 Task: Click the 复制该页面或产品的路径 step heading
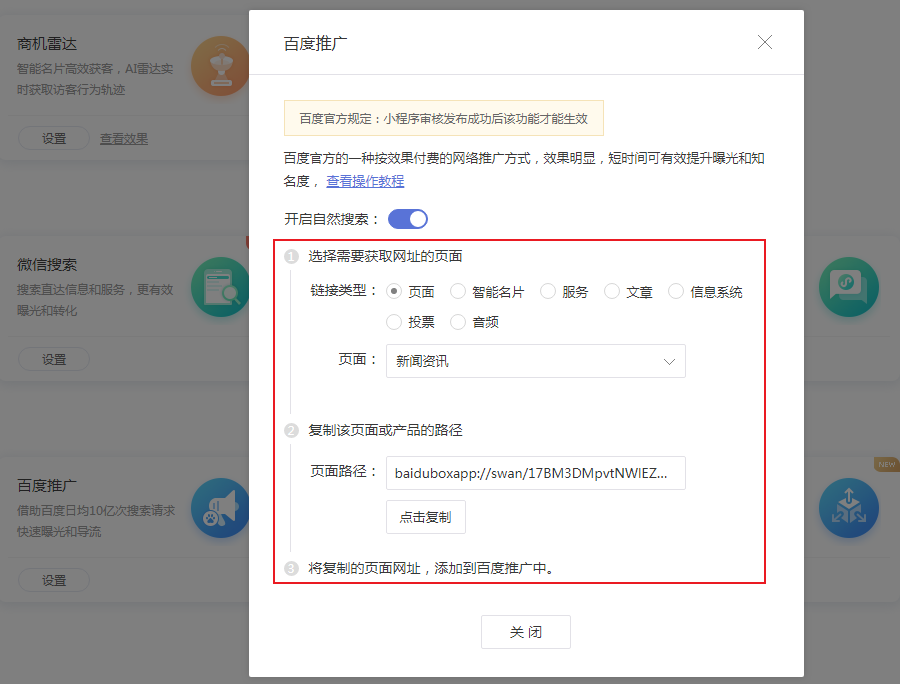[385, 430]
